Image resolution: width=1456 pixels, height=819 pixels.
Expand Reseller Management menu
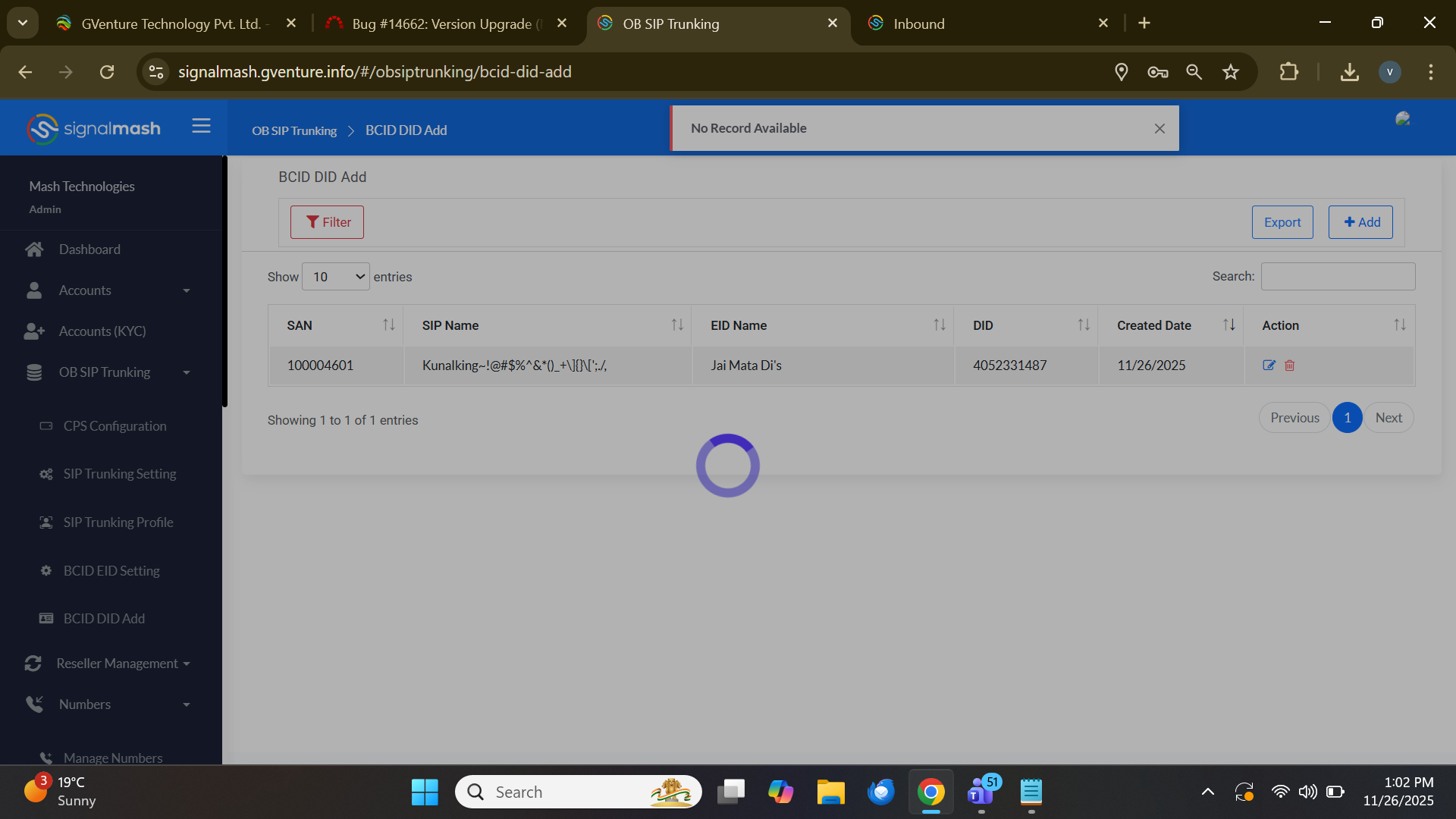[x=118, y=664]
